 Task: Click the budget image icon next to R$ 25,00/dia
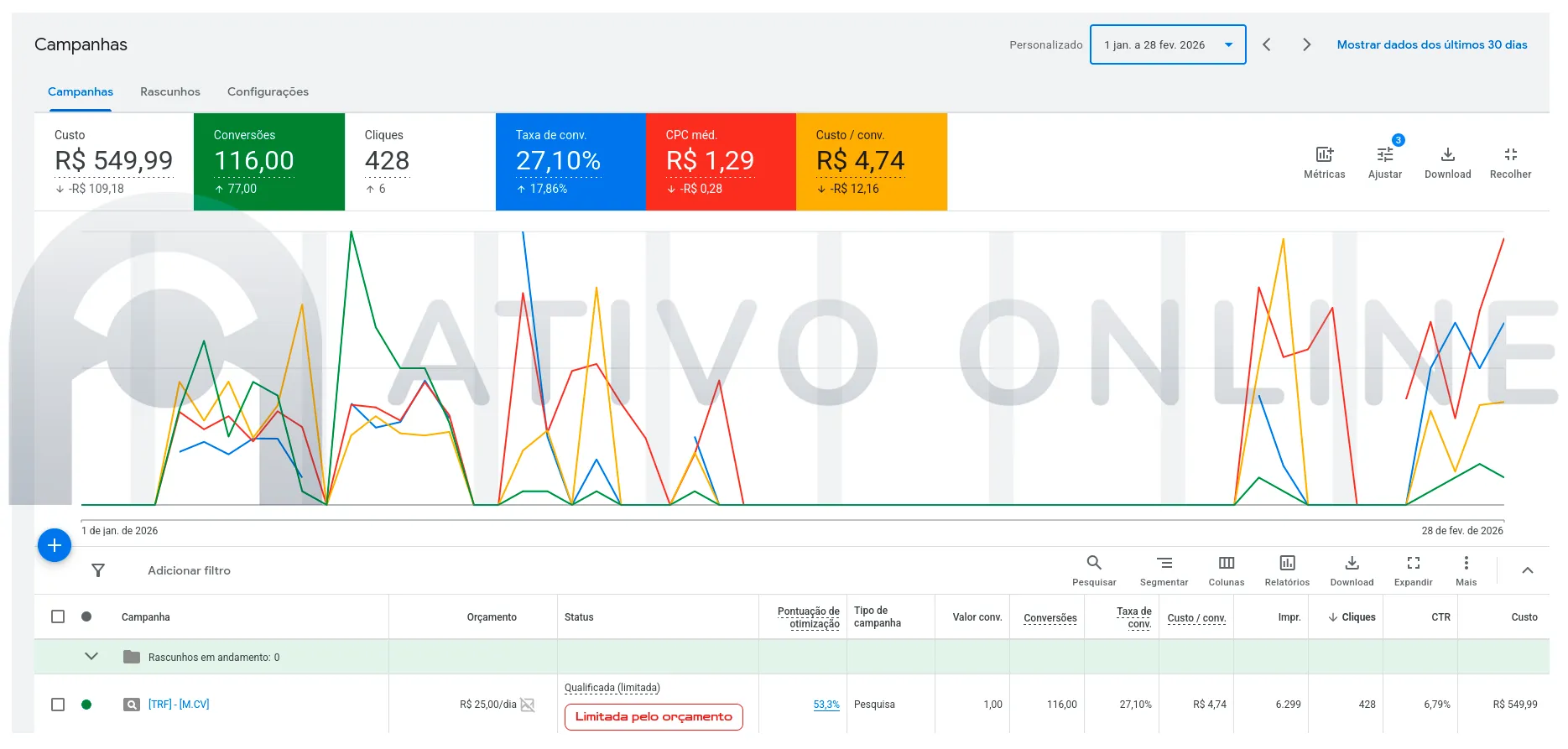click(x=528, y=705)
